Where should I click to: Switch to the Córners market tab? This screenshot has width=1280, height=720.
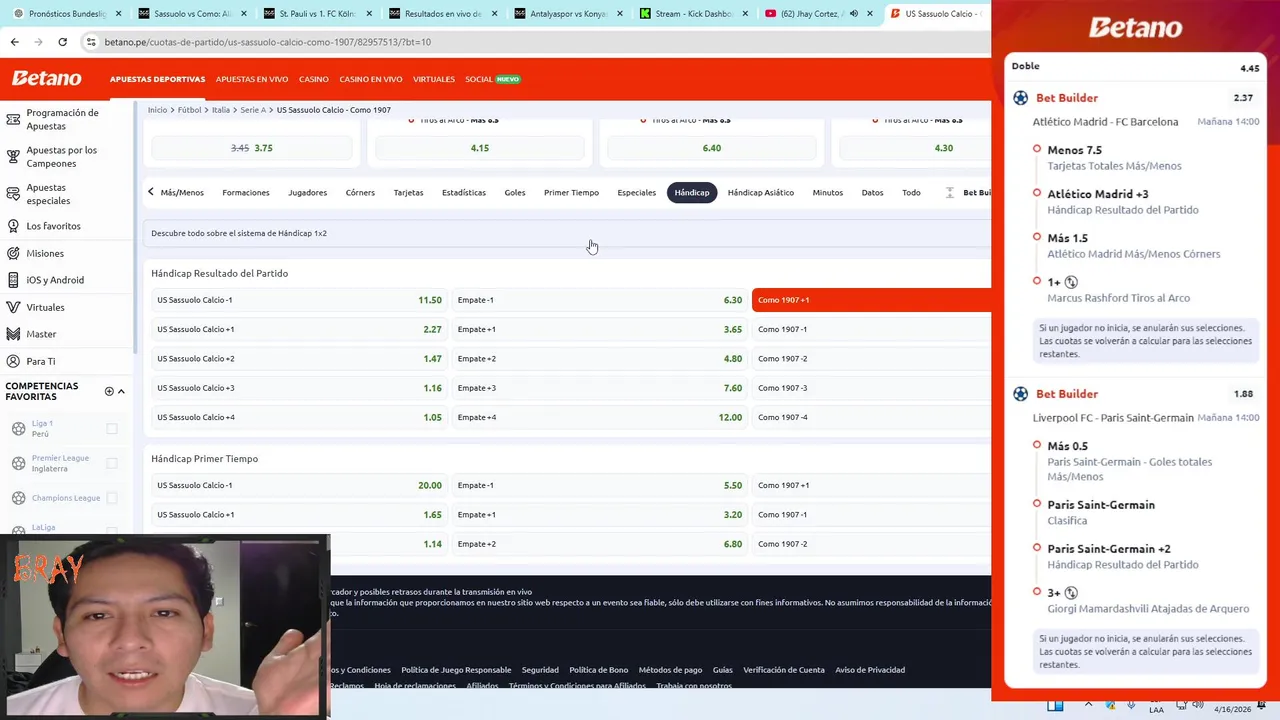click(x=360, y=192)
